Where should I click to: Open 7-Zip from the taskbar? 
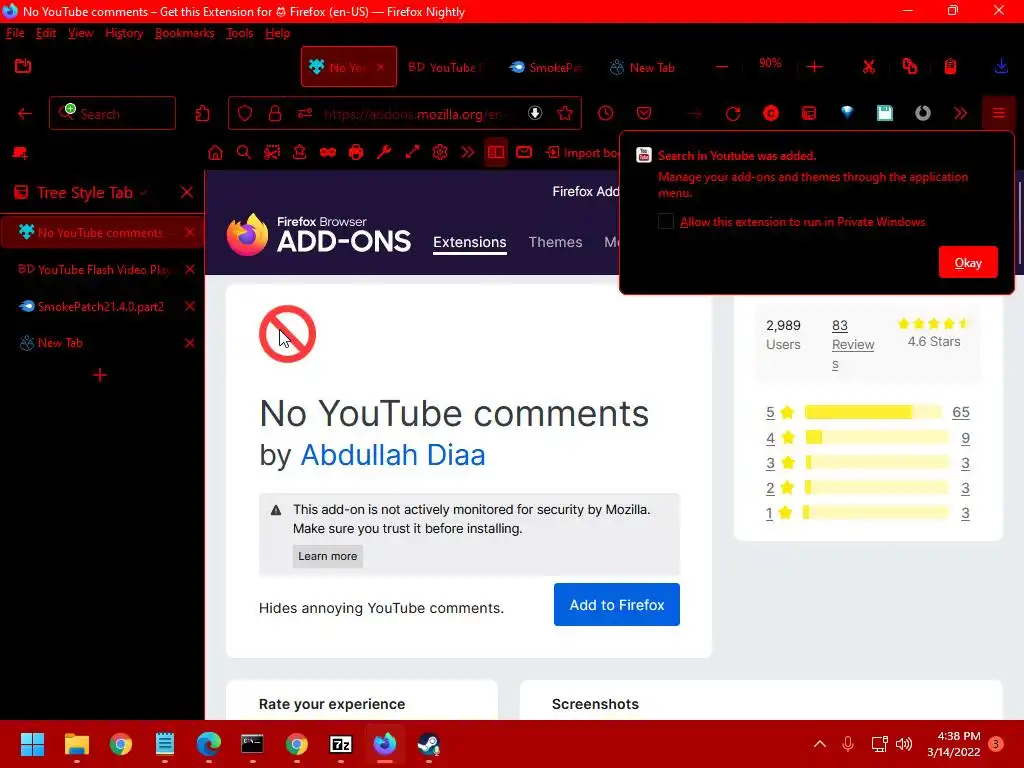[341, 744]
